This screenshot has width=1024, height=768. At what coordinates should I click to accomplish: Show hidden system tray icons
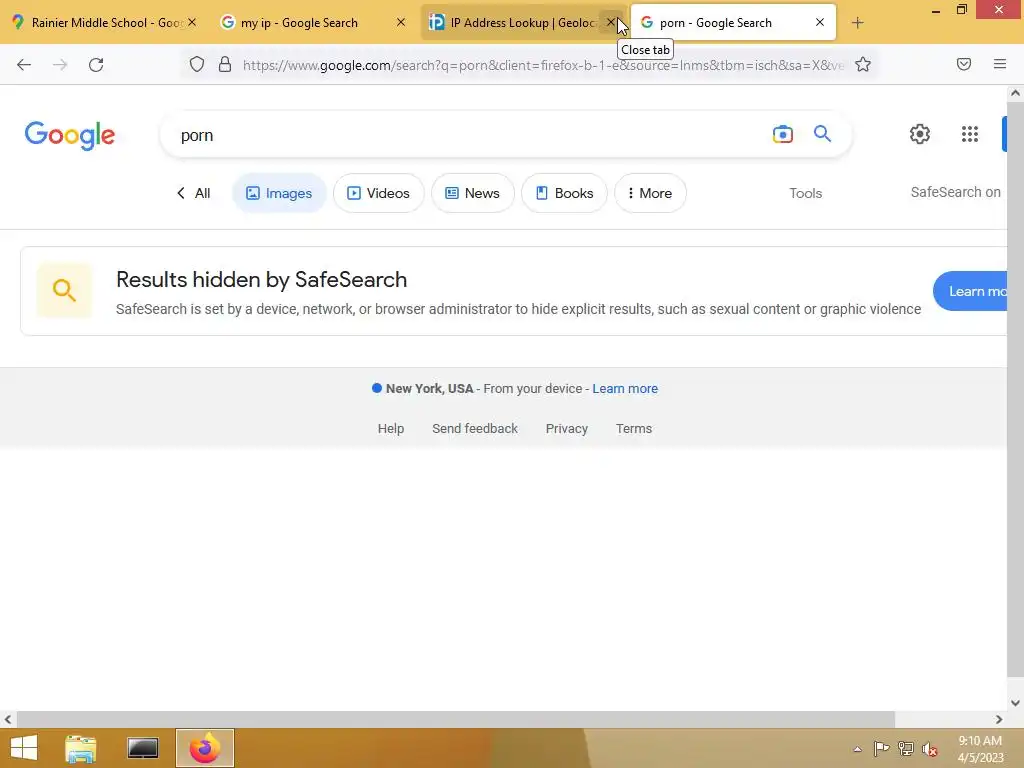857,749
